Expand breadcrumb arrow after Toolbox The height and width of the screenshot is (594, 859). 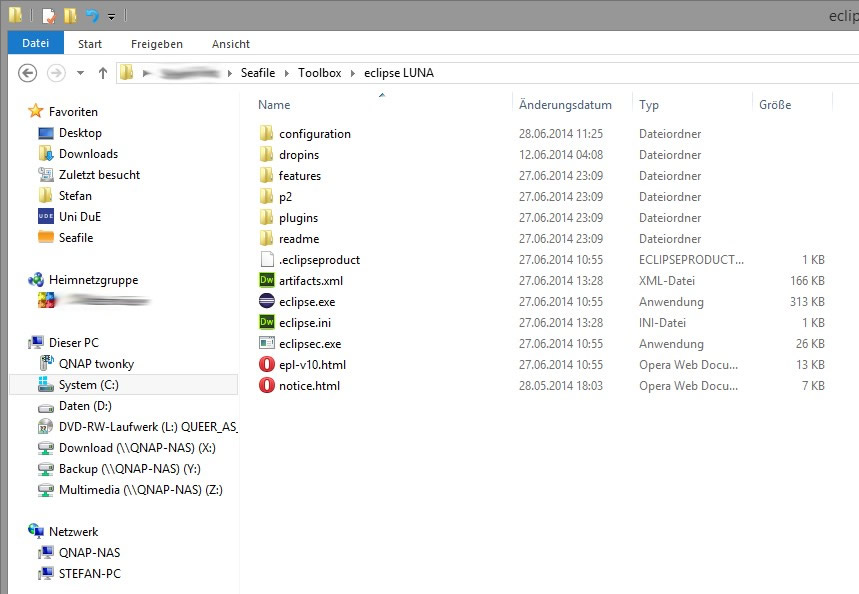click(352, 73)
